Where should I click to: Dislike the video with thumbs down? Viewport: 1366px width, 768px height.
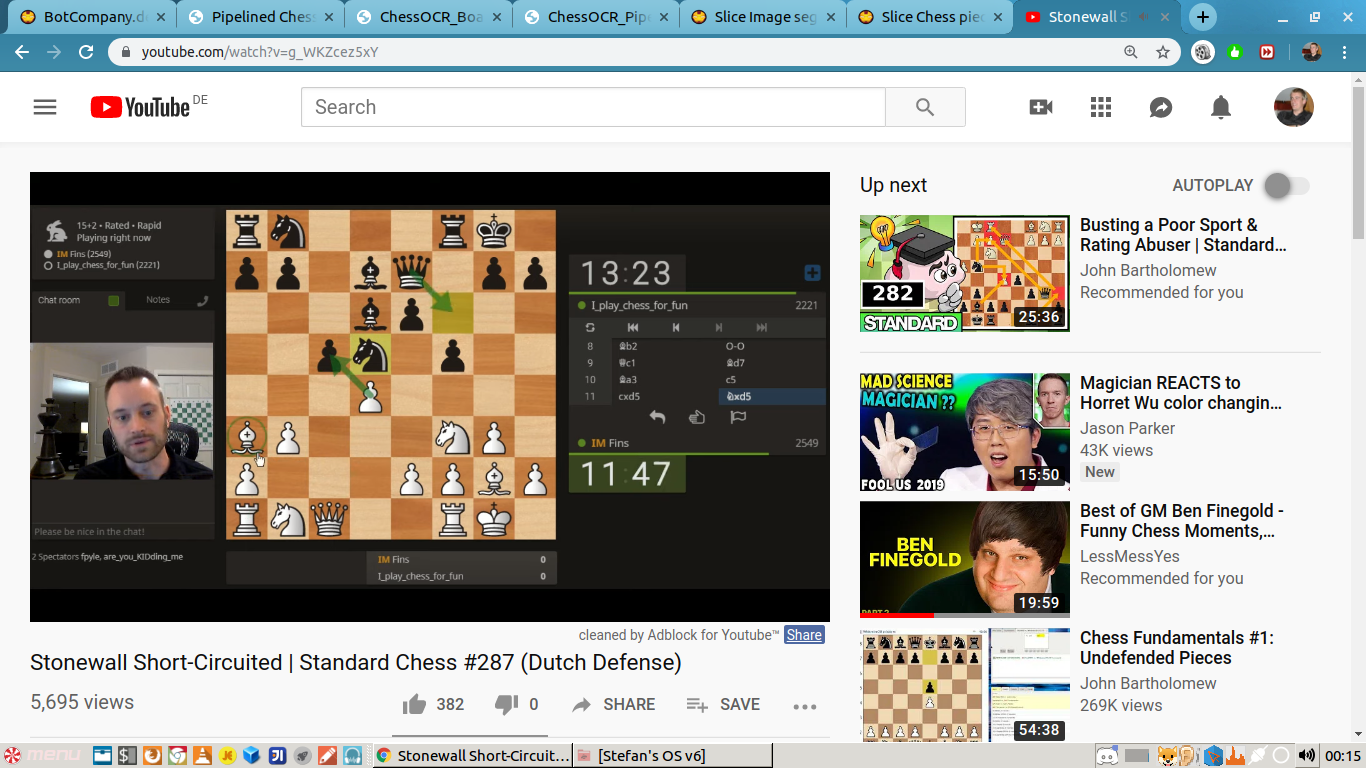point(507,705)
